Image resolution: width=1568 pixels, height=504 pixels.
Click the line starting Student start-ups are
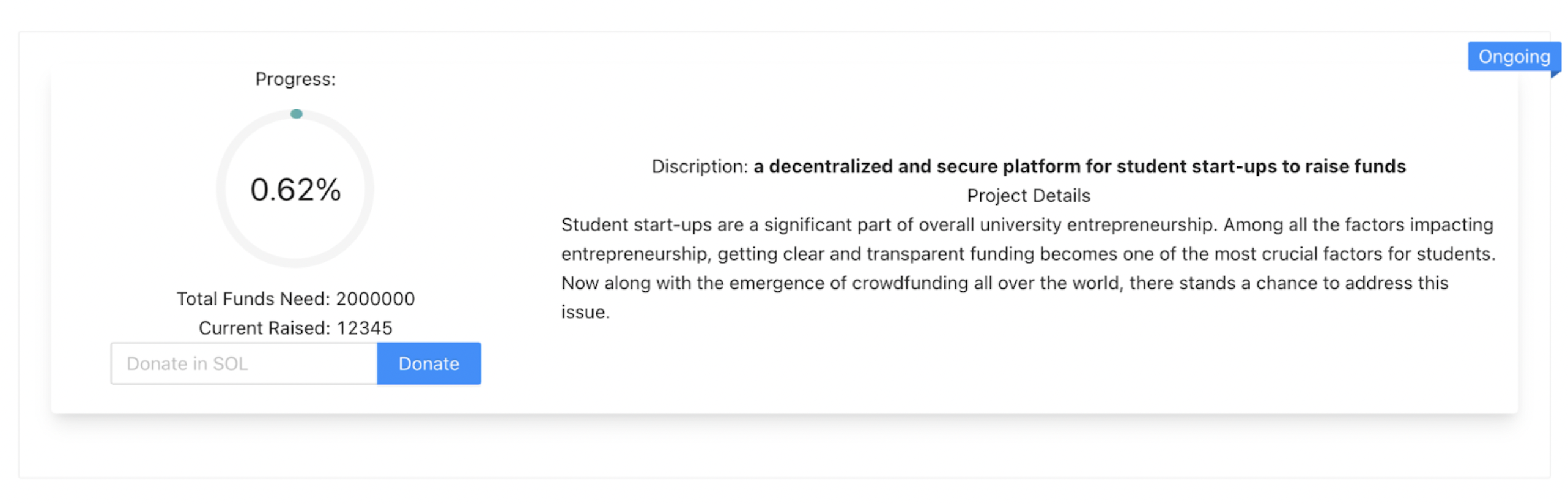(1027, 224)
